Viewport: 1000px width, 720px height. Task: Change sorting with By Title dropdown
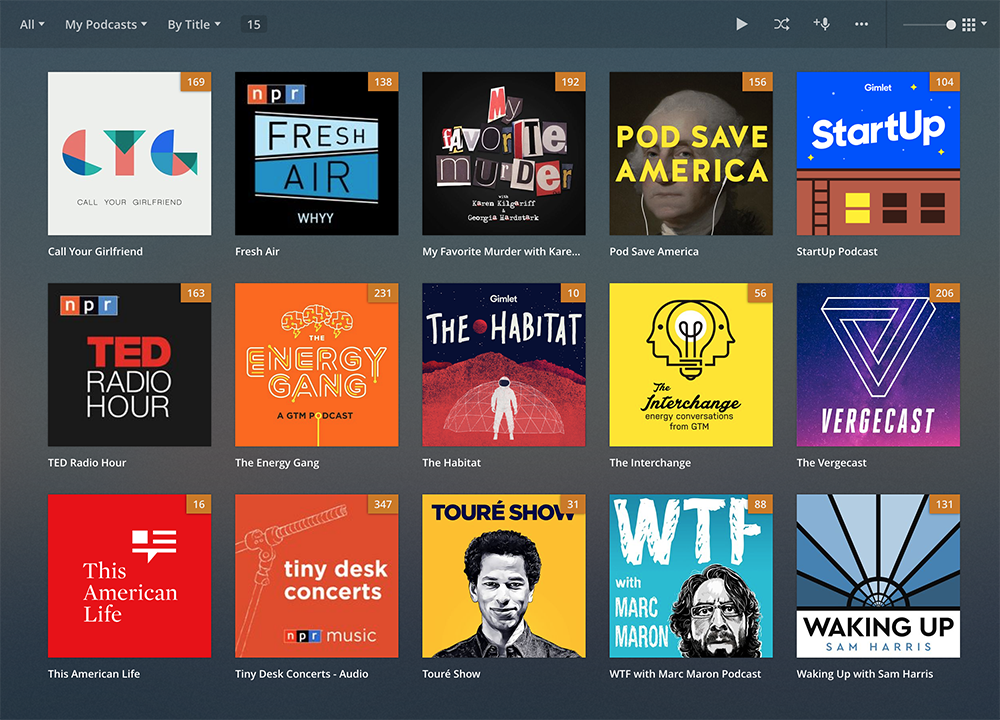point(194,24)
